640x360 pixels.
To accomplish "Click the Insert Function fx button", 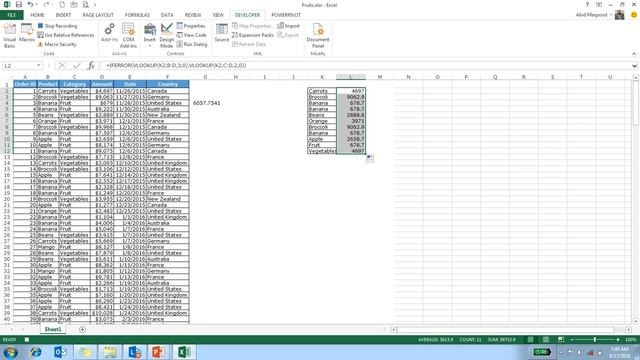I will click(x=91, y=65).
